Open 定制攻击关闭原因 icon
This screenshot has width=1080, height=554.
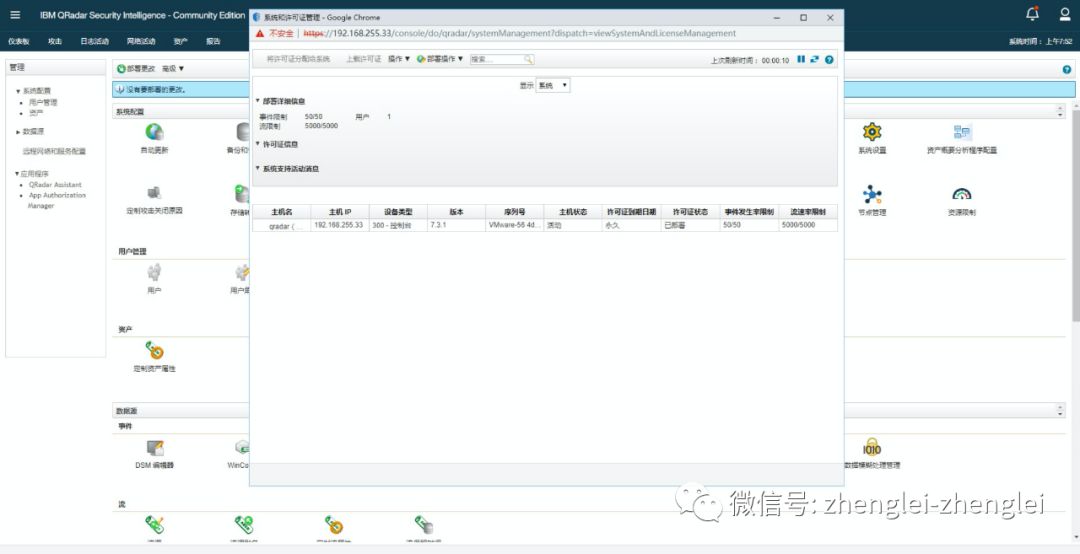[154, 193]
